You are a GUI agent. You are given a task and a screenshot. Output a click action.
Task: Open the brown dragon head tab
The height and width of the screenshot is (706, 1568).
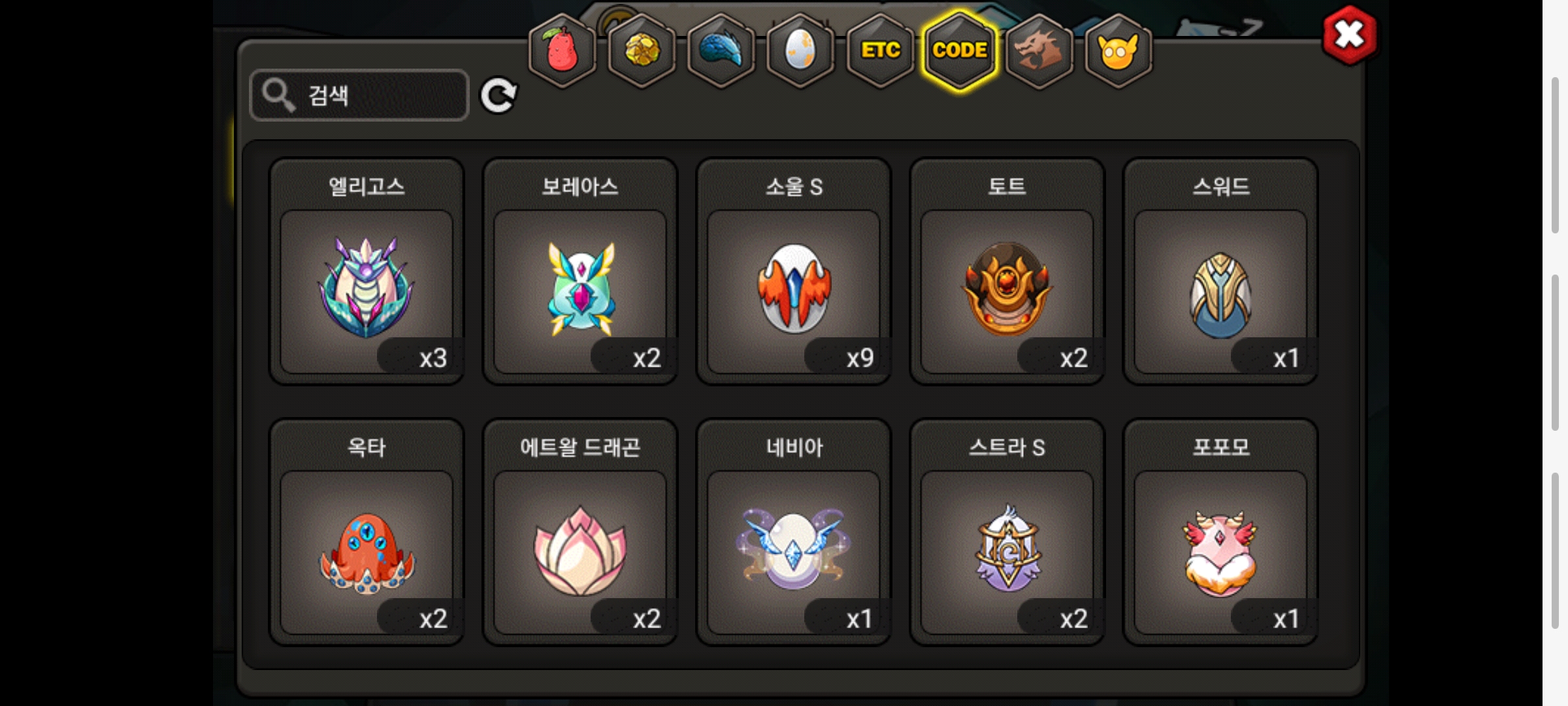pyautogui.click(x=1039, y=50)
